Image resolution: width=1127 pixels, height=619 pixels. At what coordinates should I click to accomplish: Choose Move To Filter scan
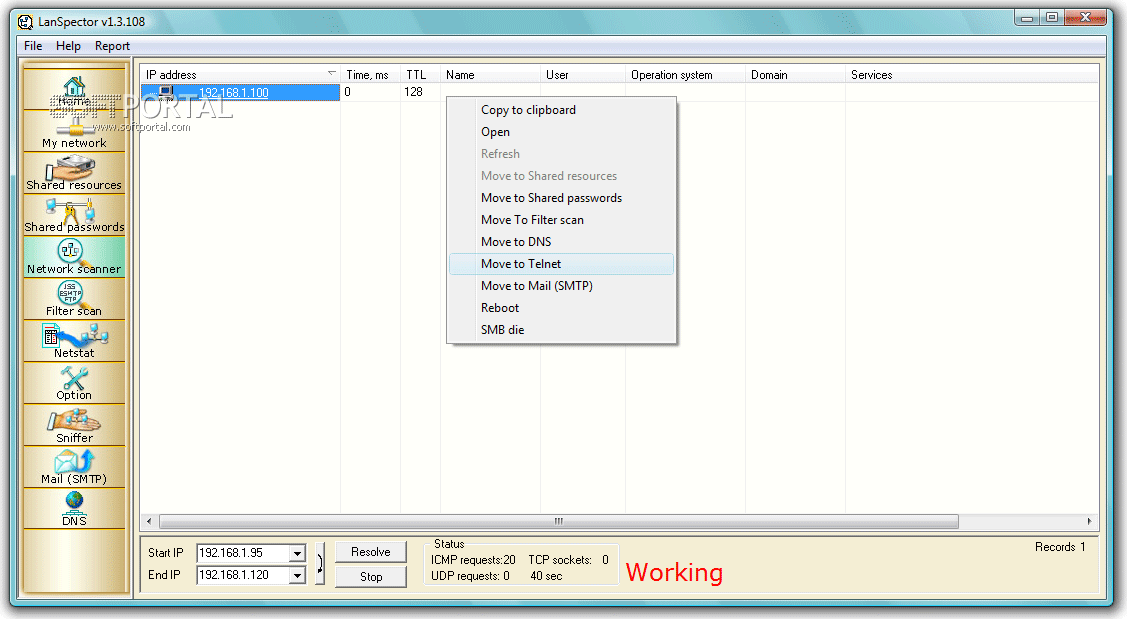point(561,220)
